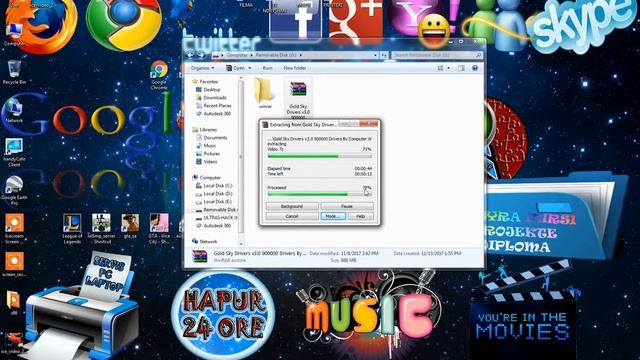Image resolution: width=640 pixels, height=360 pixels.
Task: Click Computer in the address breadcrumb
Action: [237, 55]
